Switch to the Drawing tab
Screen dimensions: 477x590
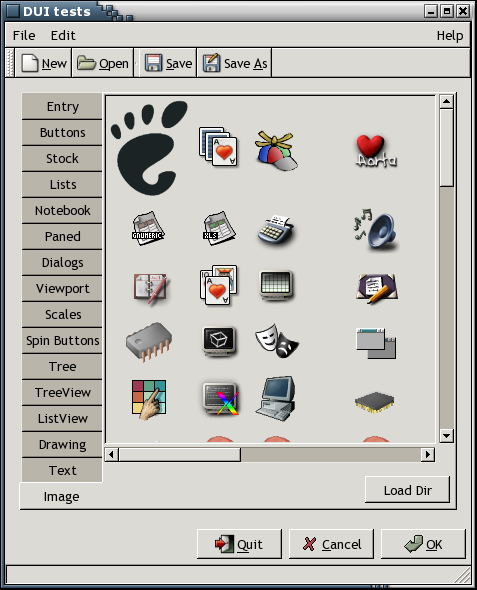62,444
